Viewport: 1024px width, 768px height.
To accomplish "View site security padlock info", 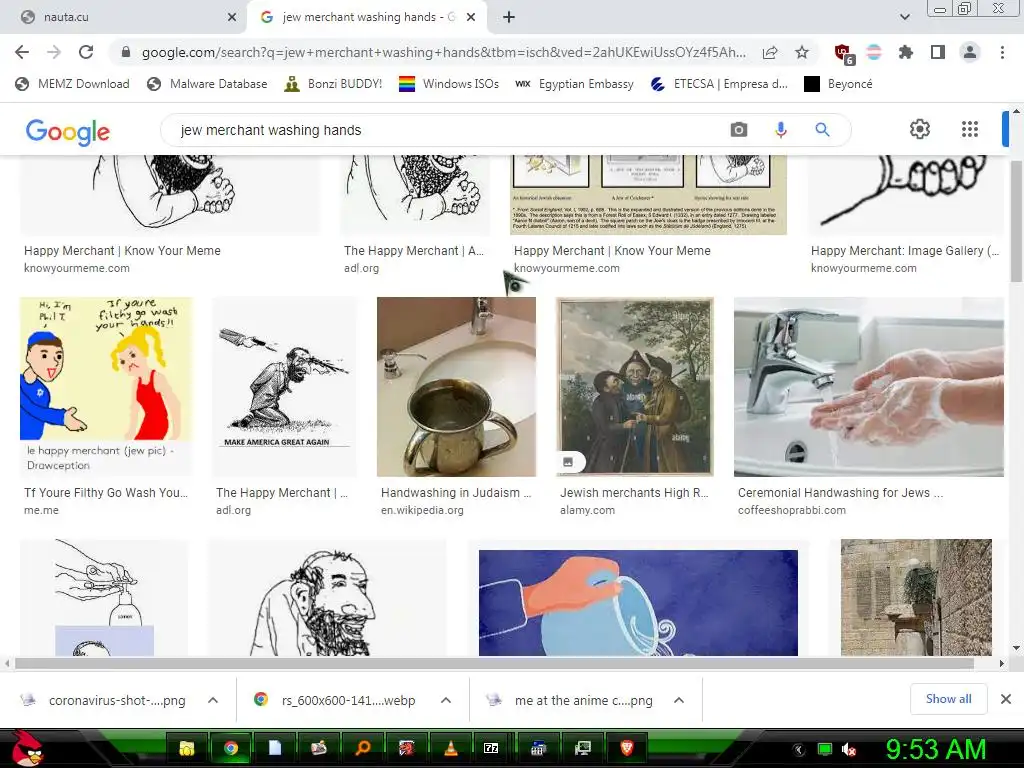I will 126,52.
